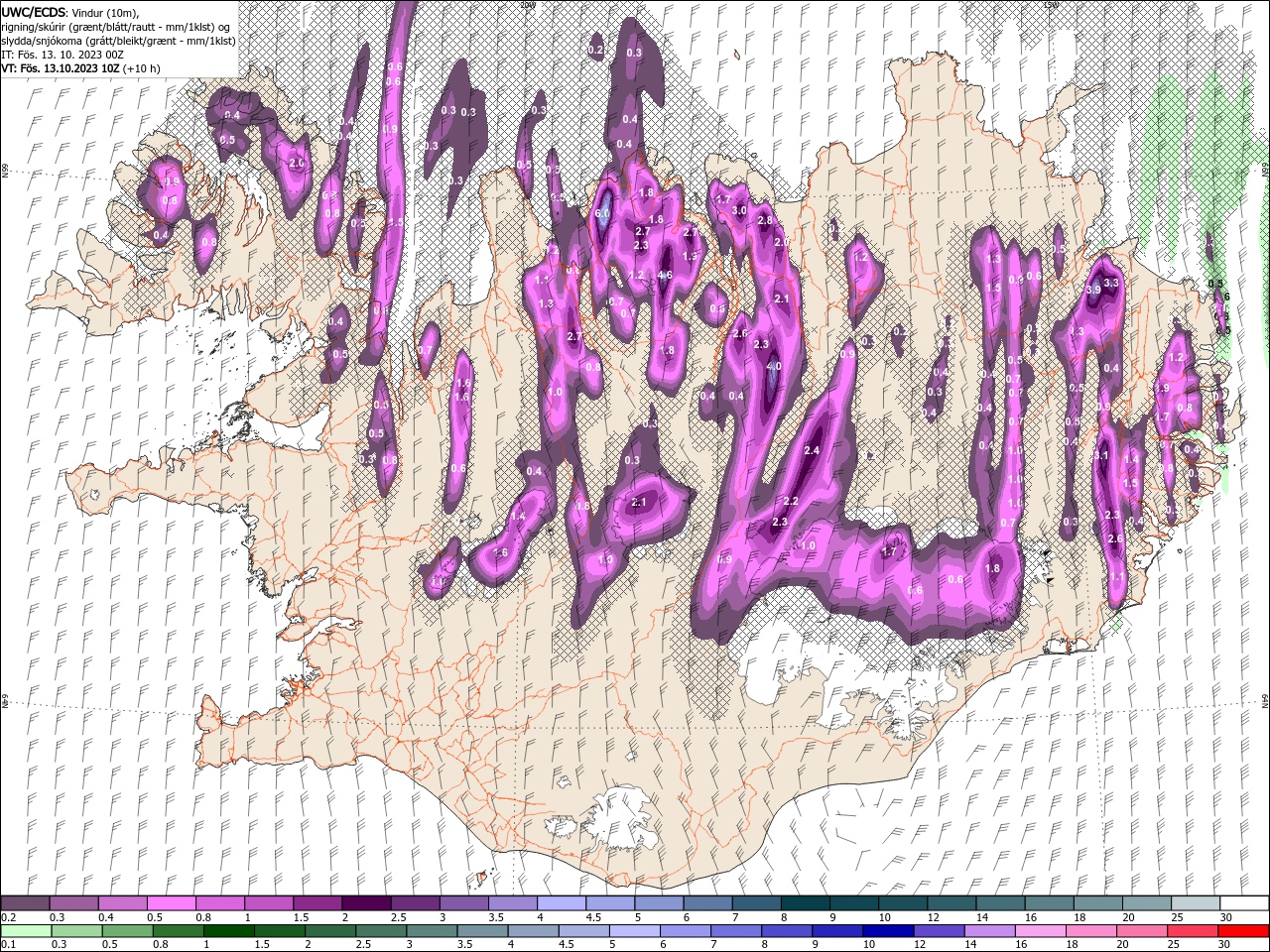Screen dimensions: 1270x952
Task: Click the 2.4 precipitation value on the map
Action: [x=812, y=450]
